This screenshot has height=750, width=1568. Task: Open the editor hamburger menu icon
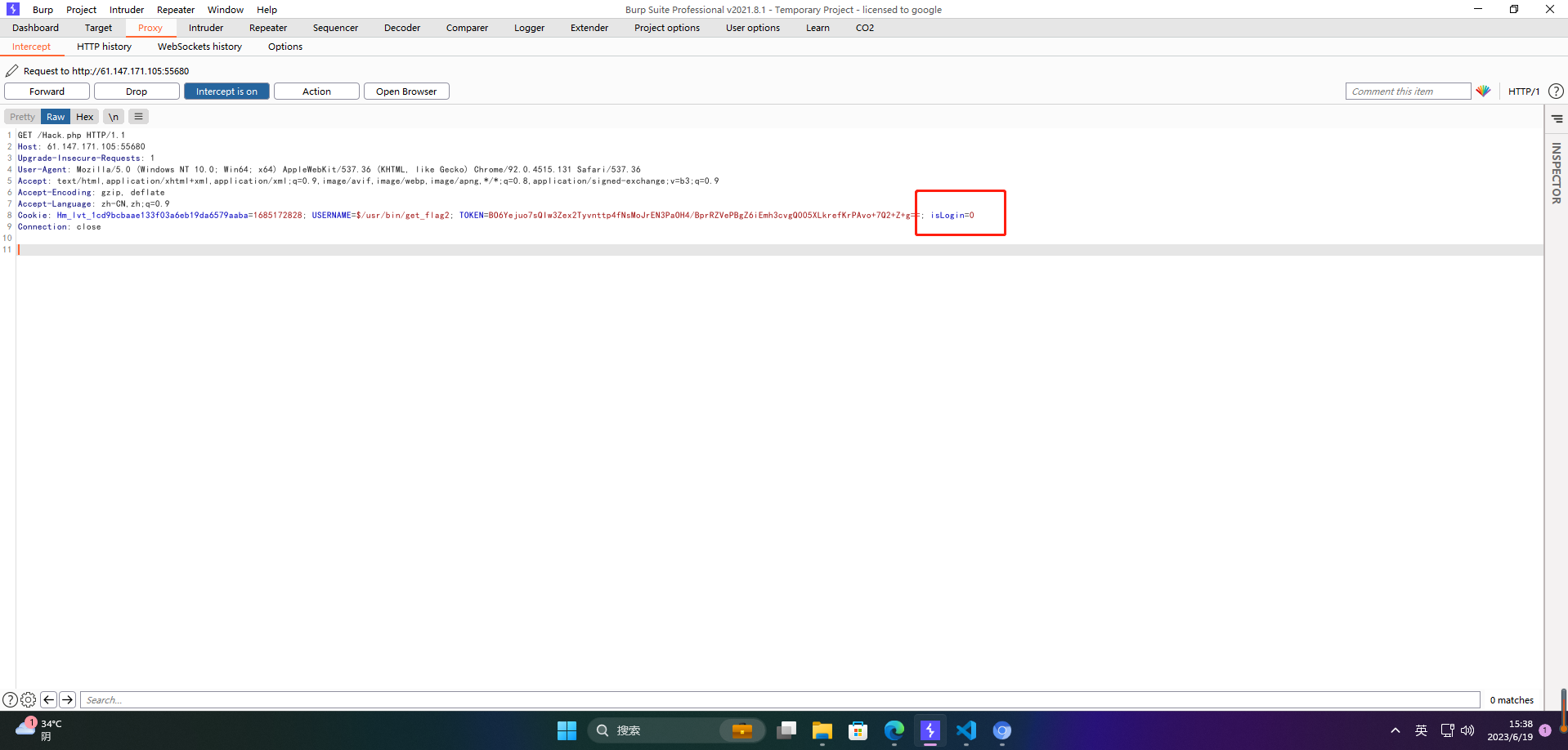coord(138,117)
